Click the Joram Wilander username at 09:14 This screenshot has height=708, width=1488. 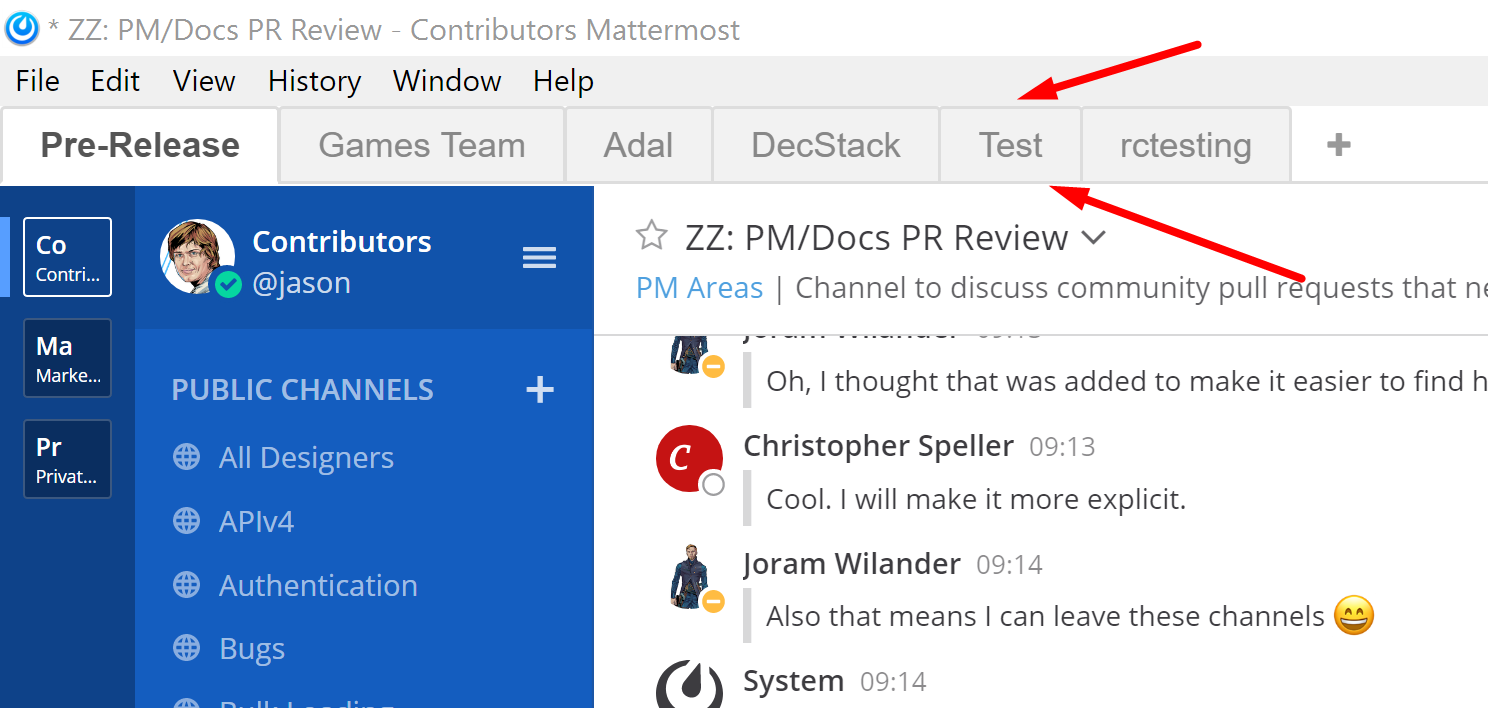(852, 564)
